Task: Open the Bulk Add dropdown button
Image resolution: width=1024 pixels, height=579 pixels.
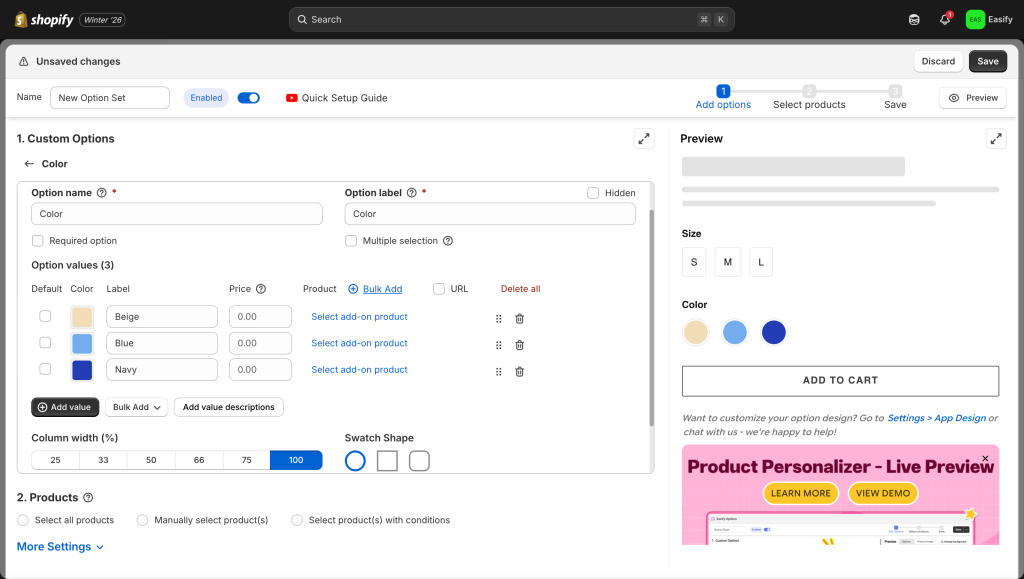Action: pos(136,407)
